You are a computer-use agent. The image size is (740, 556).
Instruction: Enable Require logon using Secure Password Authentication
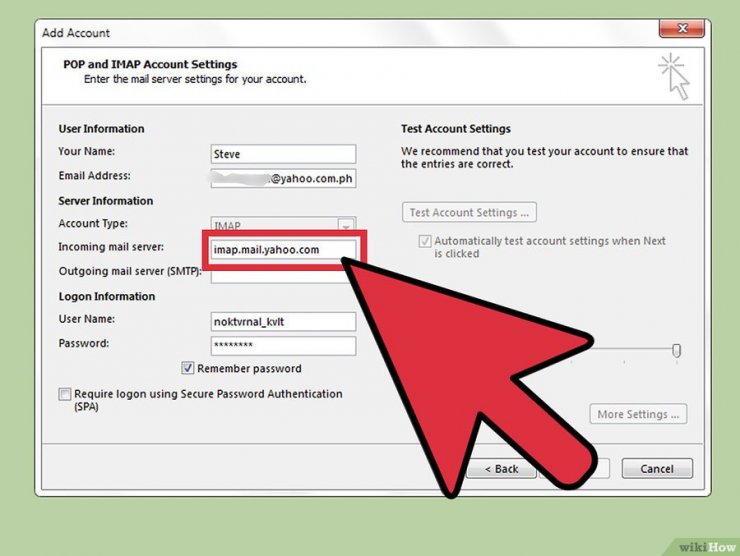click(x=65, y=395)
